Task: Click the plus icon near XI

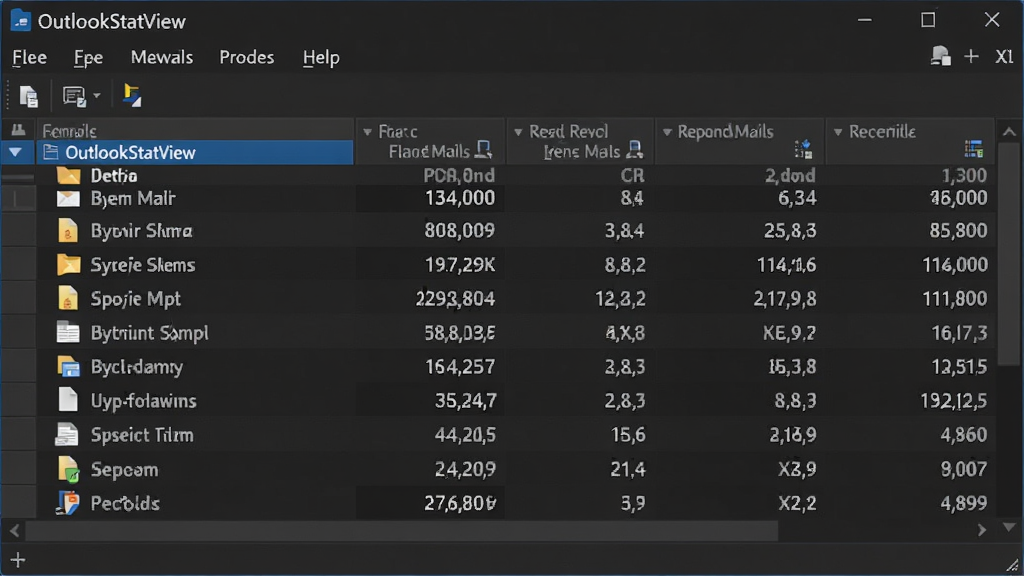Action: click(971, 57)
